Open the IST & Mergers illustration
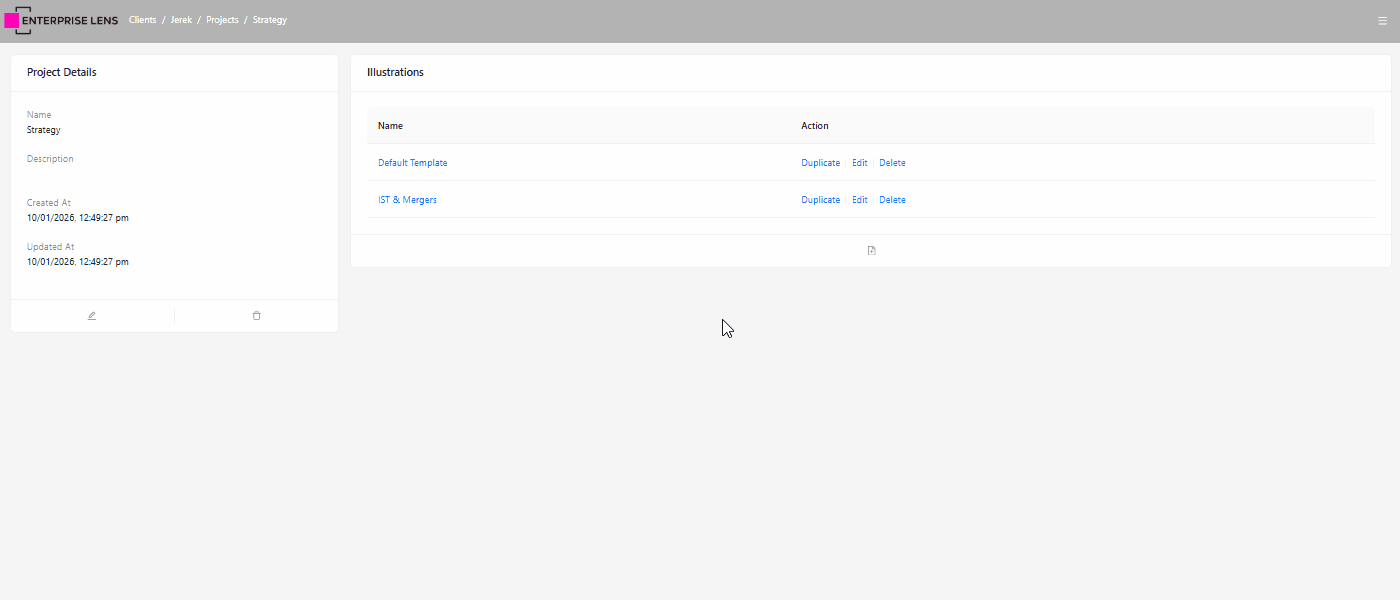 click(x=407, y=200)
